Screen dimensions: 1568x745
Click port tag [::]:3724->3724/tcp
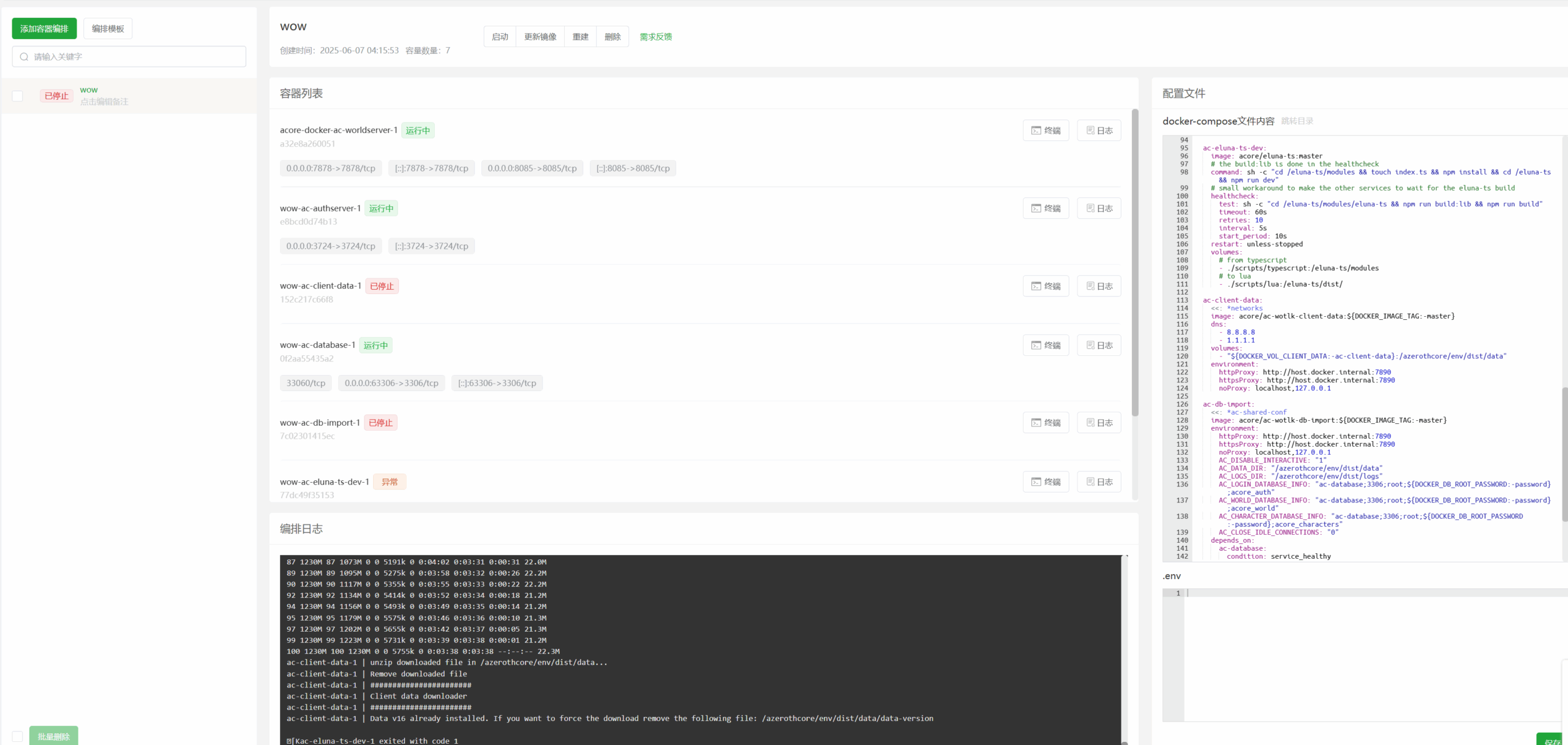point(431,246)
